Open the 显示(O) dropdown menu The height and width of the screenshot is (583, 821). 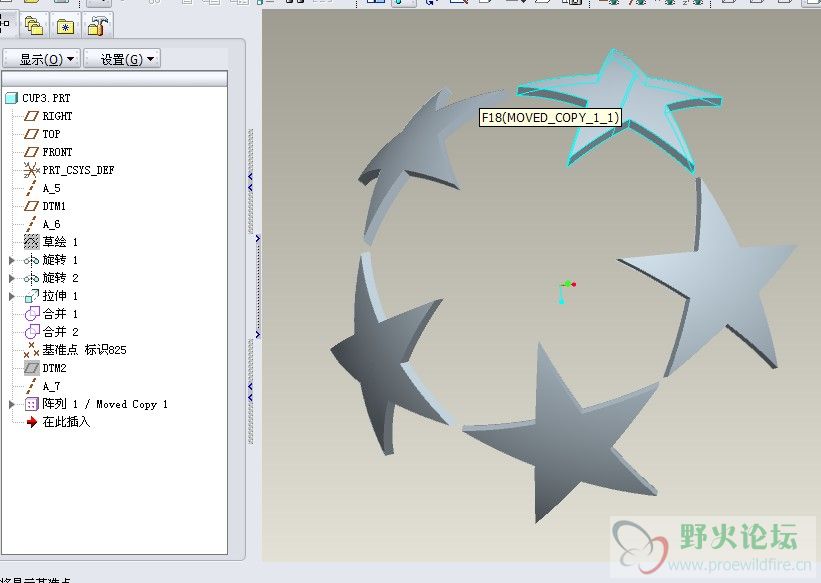pyautogui.click(x=42, y=59)
